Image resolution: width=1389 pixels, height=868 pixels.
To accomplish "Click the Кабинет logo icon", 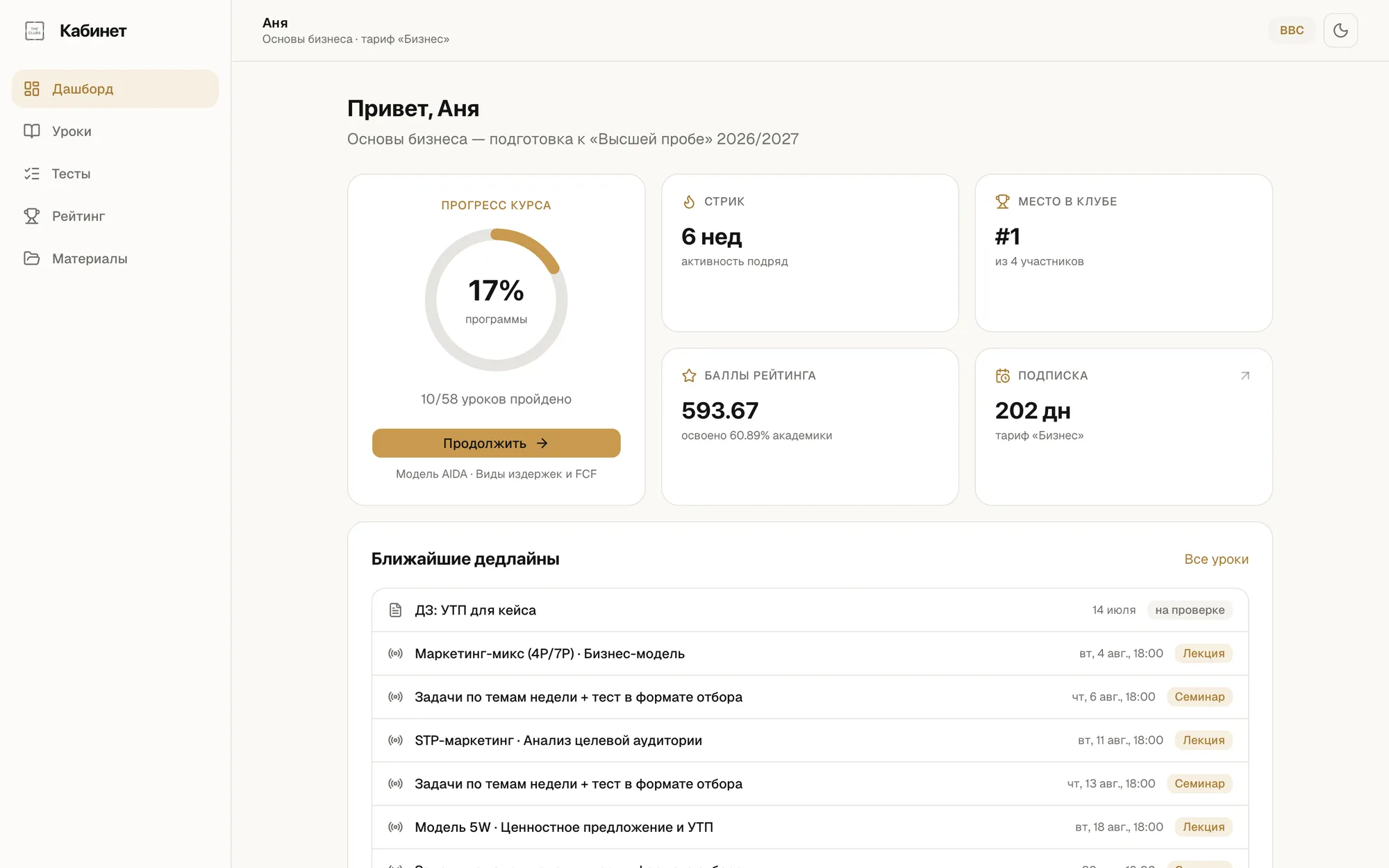I will click(x=35, y=31).
